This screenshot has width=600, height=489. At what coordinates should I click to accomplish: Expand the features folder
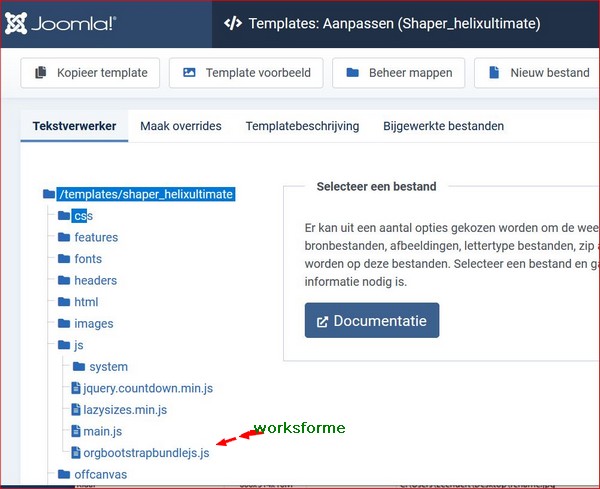point(95,237)
